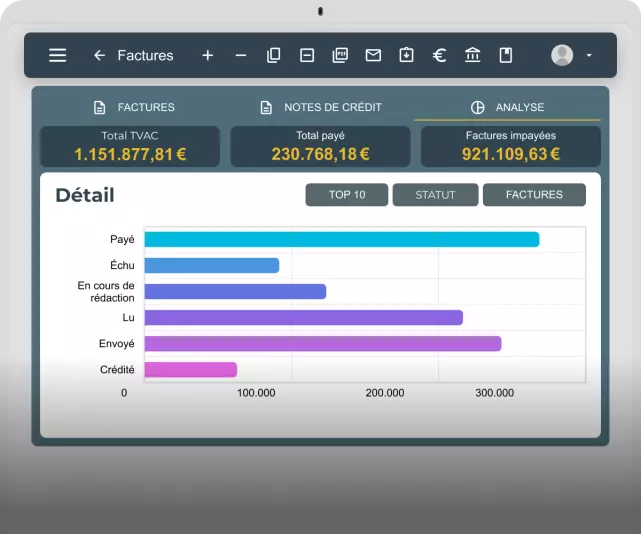641x534 pixels.
Task: Click the minus remove icon
Action: click(x=241, y=55)
